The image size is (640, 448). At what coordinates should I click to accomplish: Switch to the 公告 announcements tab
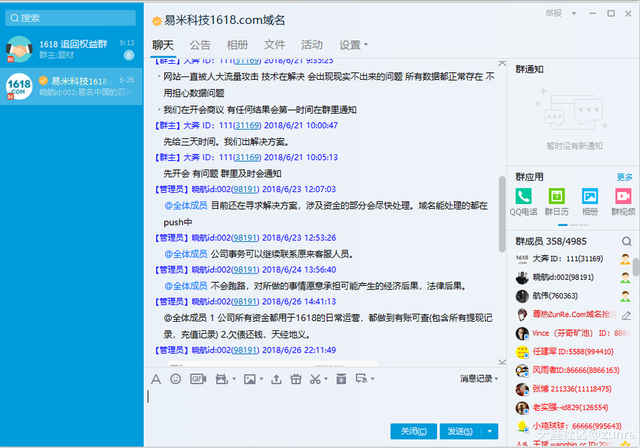pyautogui.click(x=200, y=45)
